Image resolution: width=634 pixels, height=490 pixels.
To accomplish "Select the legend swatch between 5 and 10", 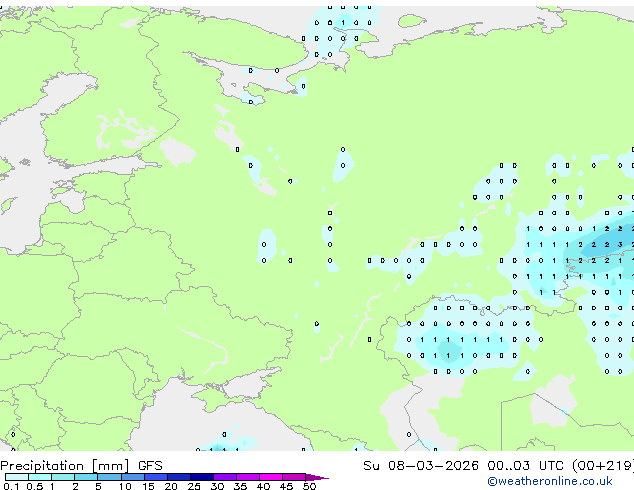I will 109,477.
